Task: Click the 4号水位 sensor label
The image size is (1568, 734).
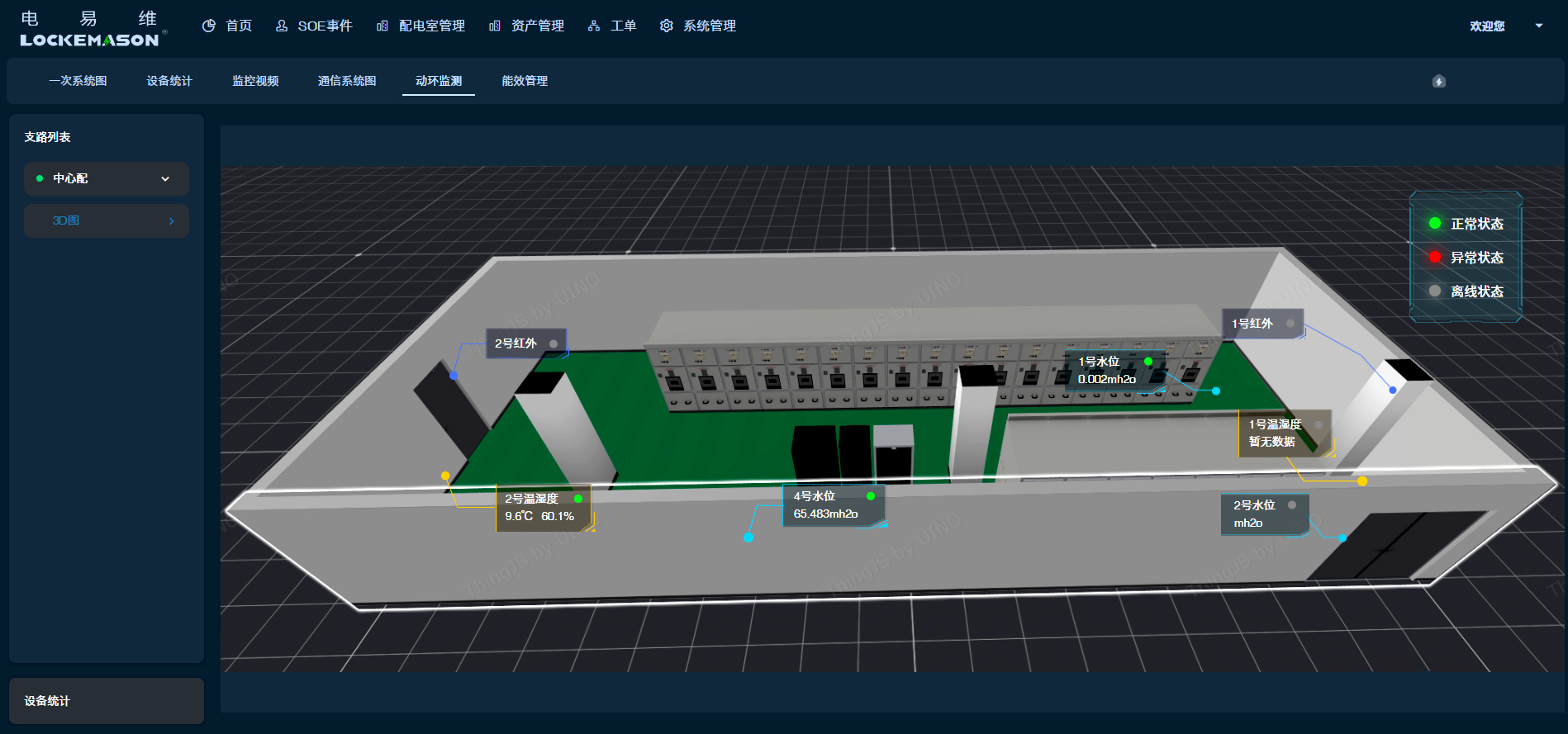Action: (x=833, y=504)
